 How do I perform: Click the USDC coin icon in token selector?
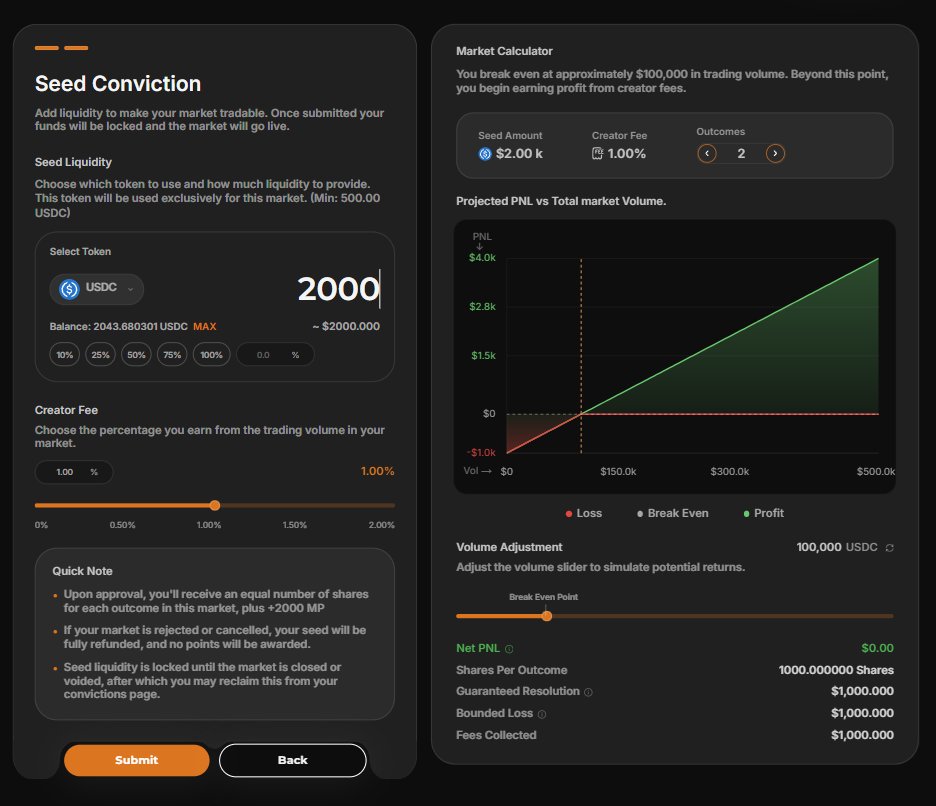69,289
